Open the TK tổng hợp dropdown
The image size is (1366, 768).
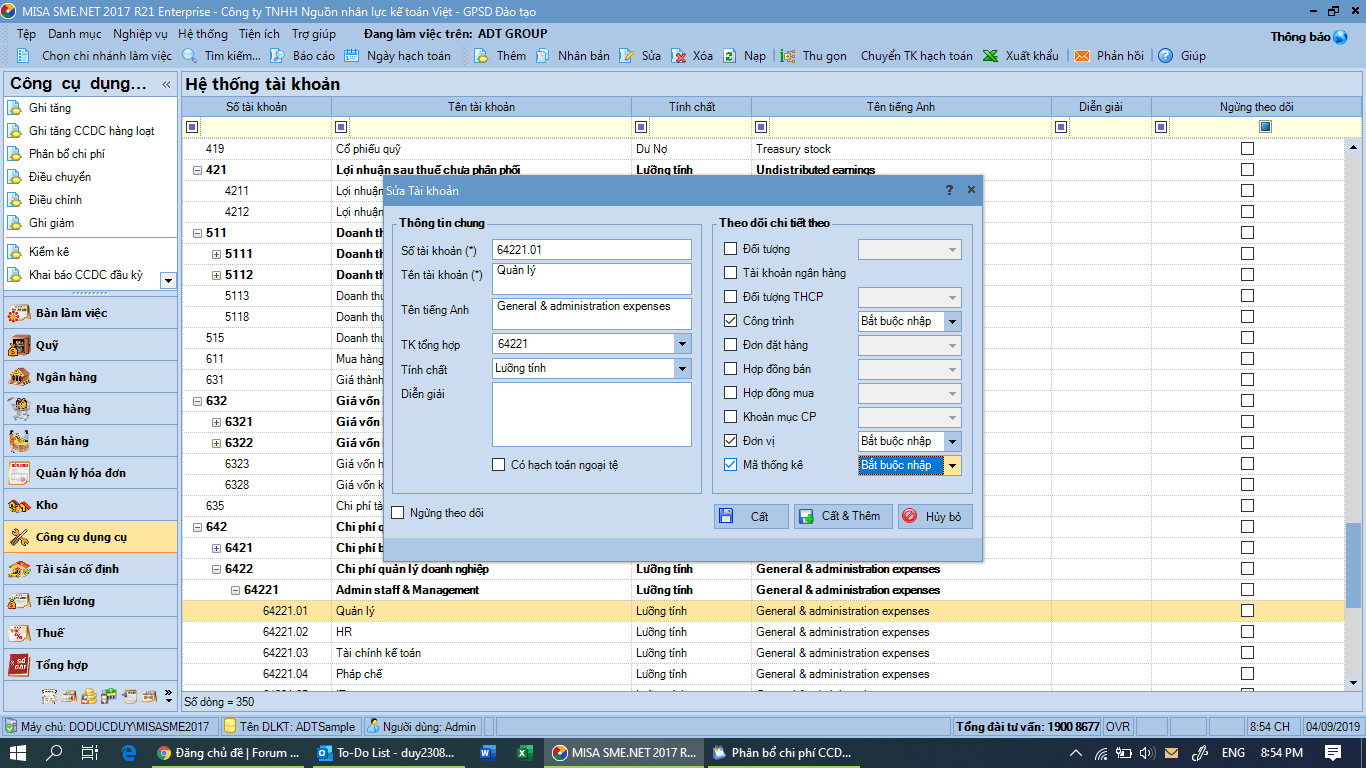coord(682,344)
